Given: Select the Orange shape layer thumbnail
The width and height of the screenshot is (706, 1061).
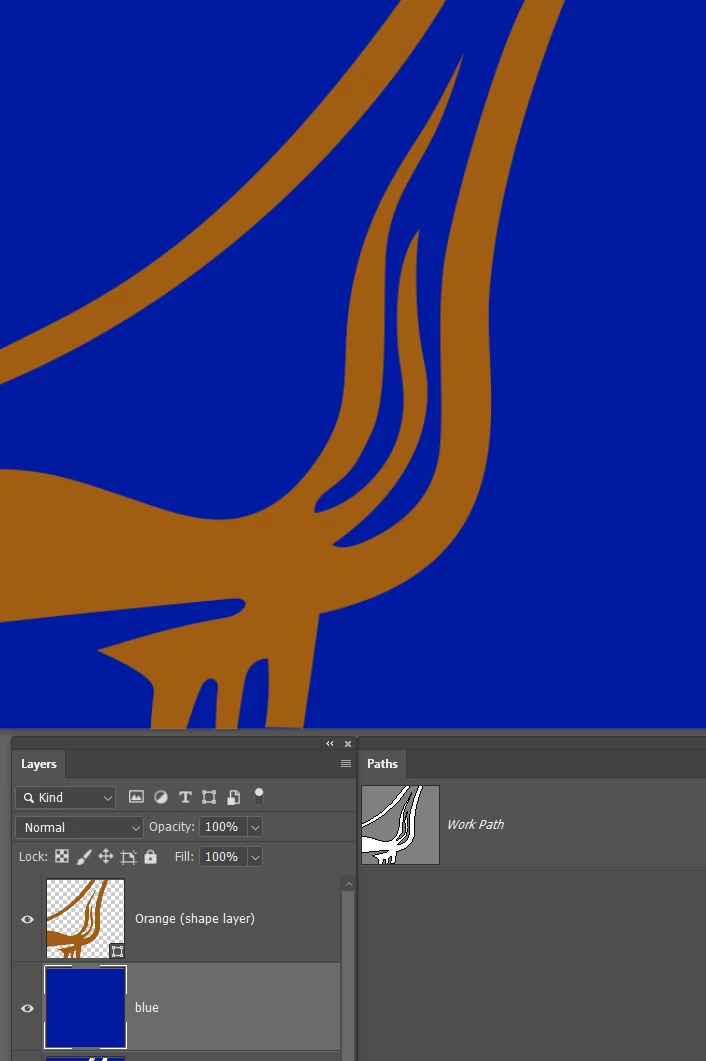Looking at the screenshot, I should coord(85,918).
